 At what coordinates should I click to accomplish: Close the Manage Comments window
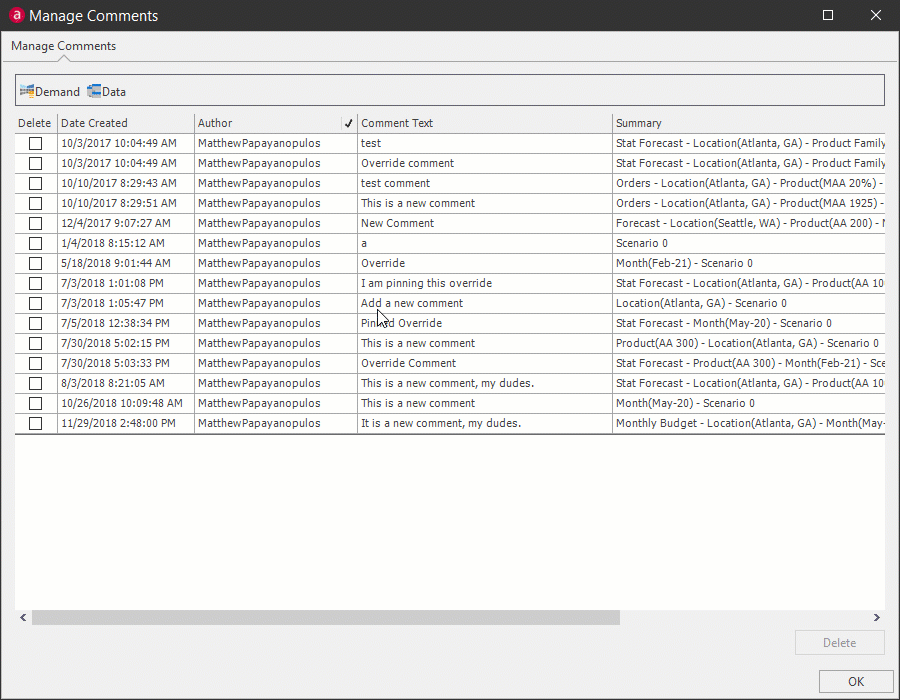point(875,15)
